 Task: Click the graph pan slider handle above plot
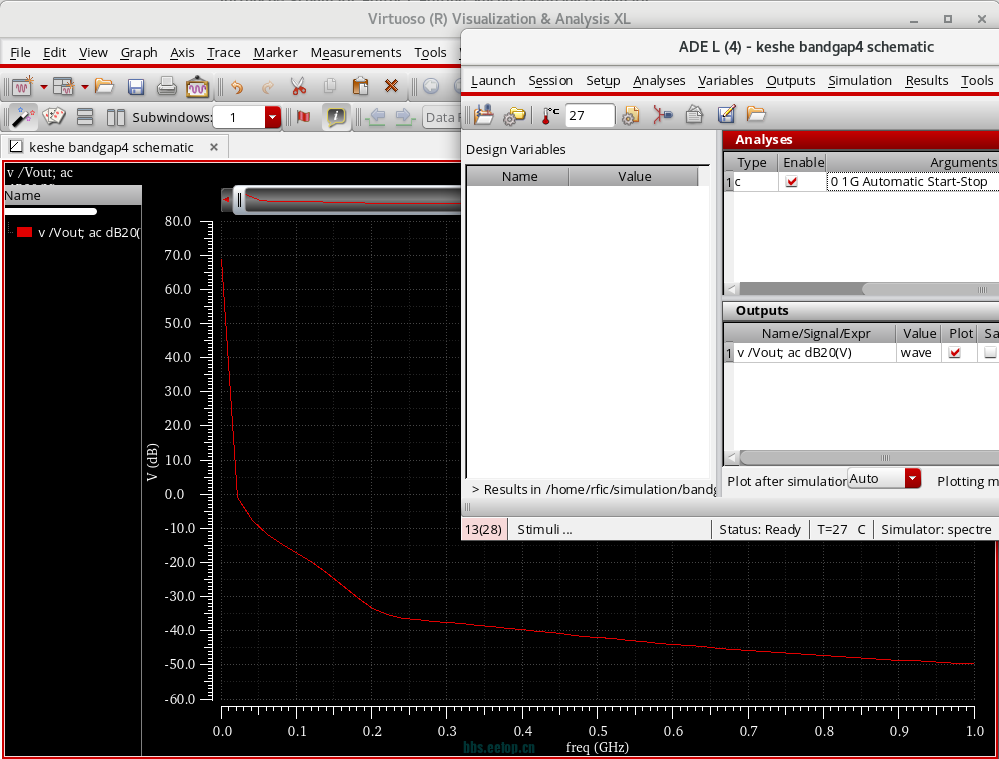tap(239, 200)
